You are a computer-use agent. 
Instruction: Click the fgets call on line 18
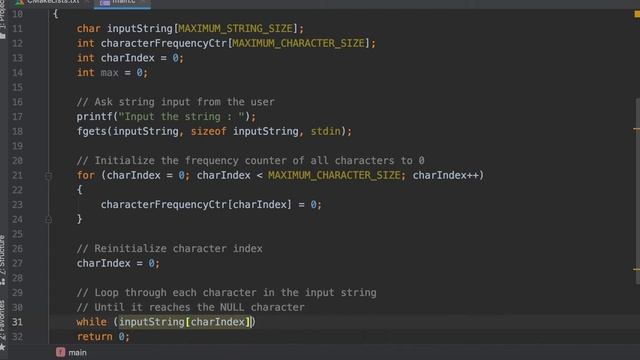(x=91, y=131)
